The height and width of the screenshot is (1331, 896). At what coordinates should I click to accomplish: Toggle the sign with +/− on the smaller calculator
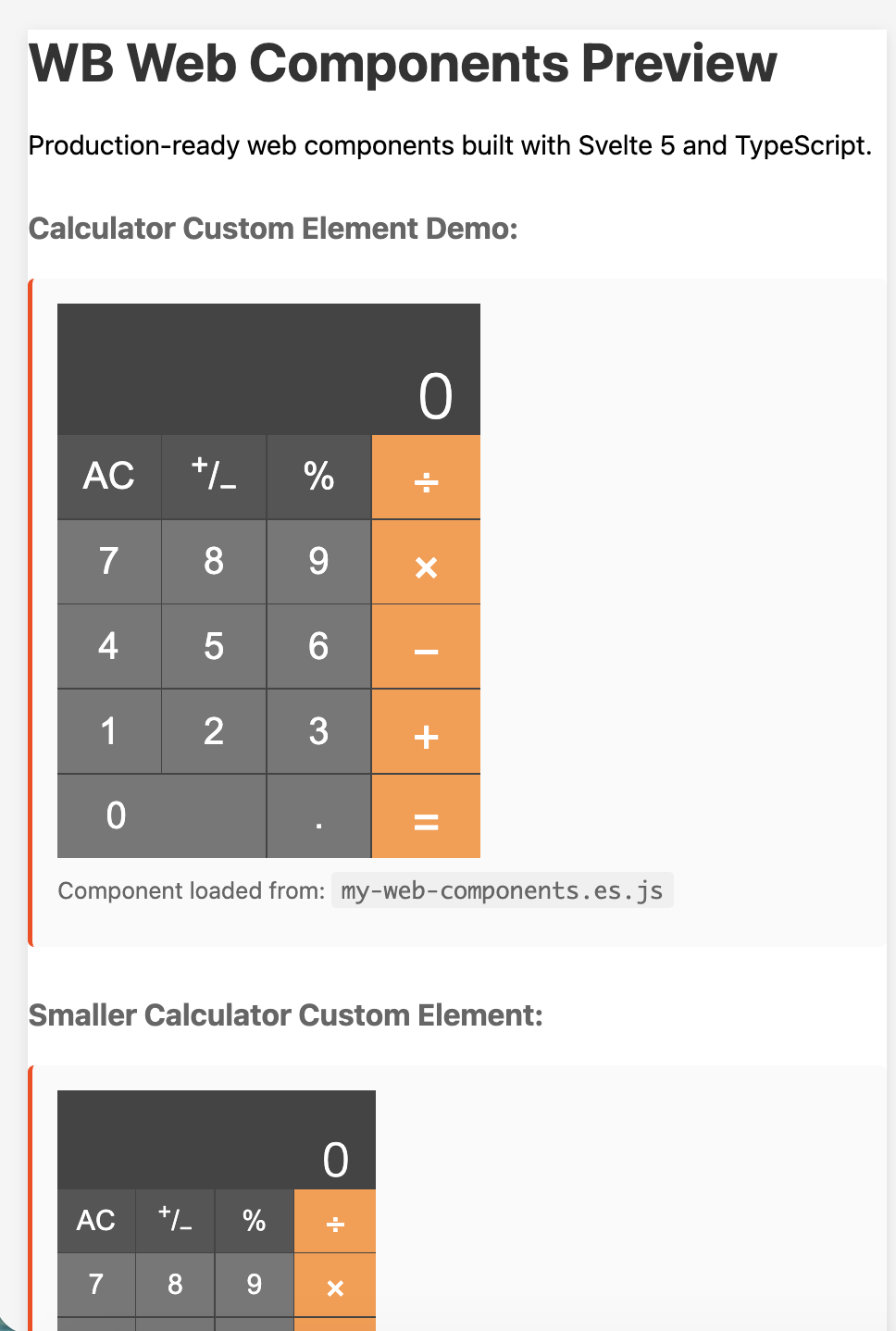pos(175,1220)
